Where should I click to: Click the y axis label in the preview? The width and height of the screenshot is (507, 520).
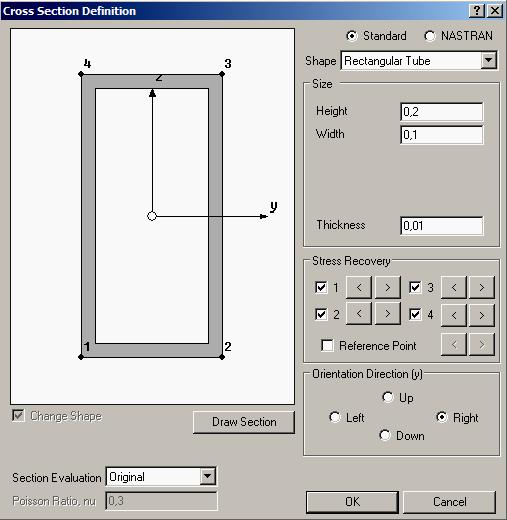(x=273, y=206)
